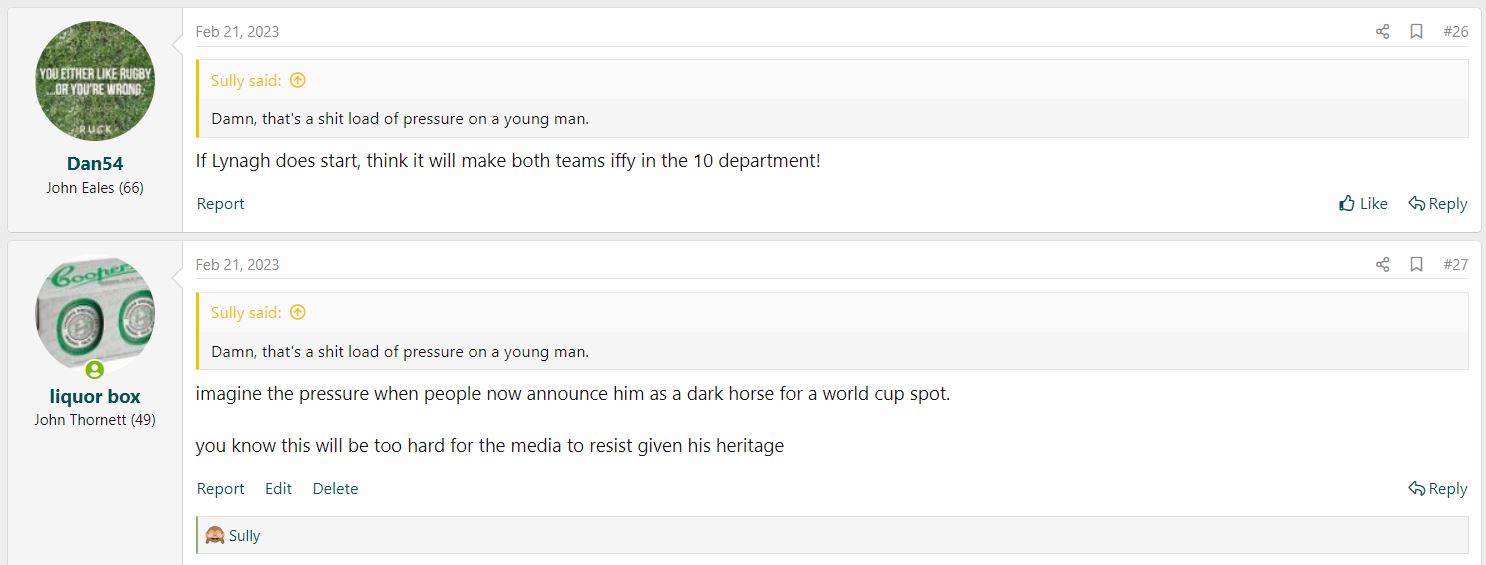Open Dan54's profile via username
The height and width of the screenshot is (565, 1486).
[x=95, y=164]
